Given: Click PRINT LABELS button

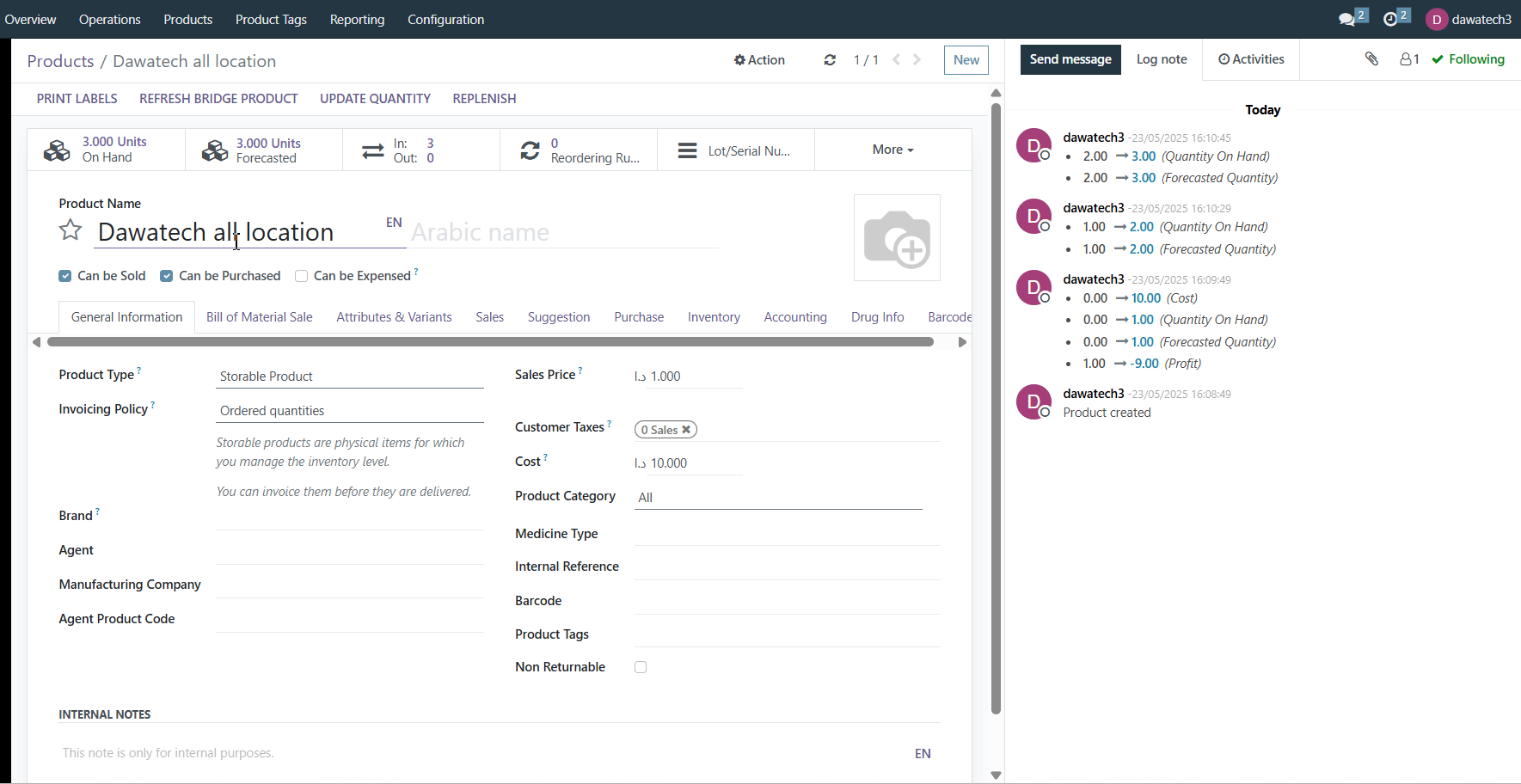Looking at the screenshot, I should click(x=77, y=99).
